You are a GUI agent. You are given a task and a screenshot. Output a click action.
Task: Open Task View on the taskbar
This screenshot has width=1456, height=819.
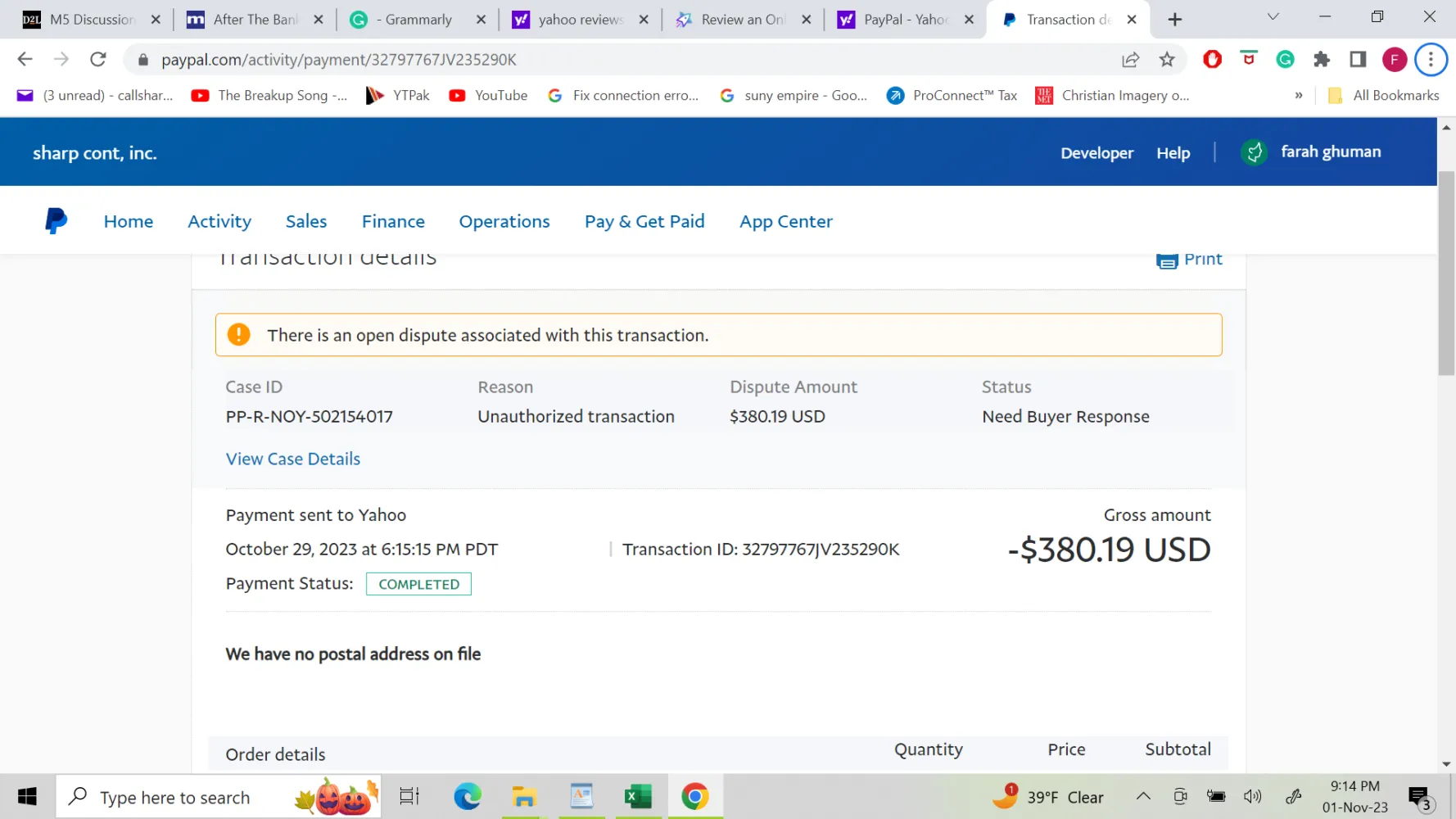pos(409,796)
